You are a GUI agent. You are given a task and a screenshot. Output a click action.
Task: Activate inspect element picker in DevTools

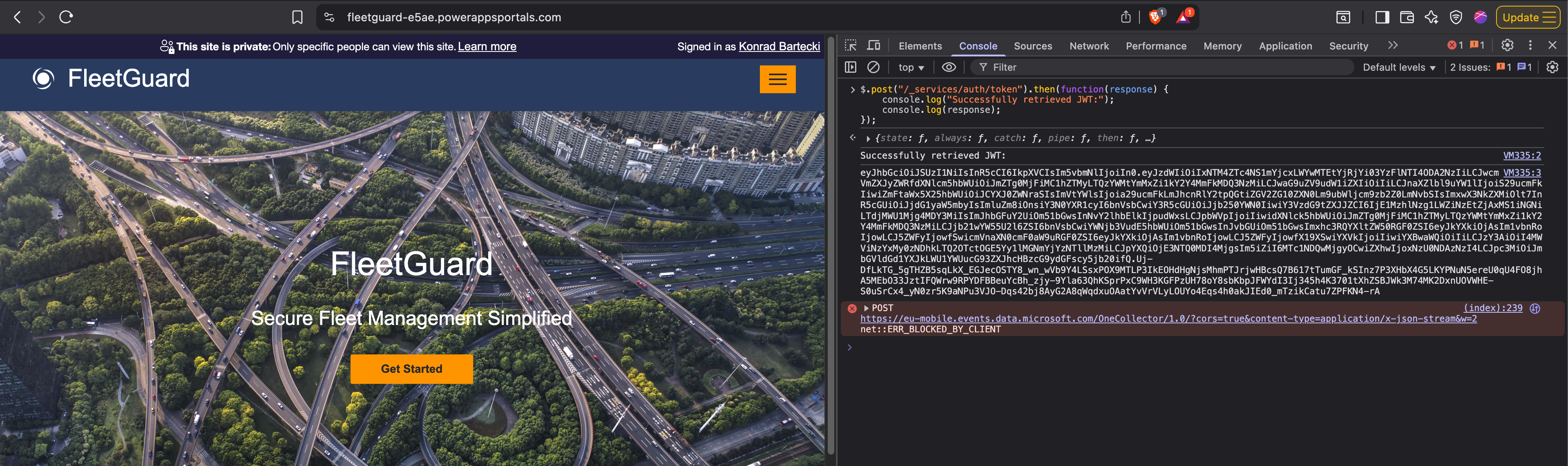point(850,46)
